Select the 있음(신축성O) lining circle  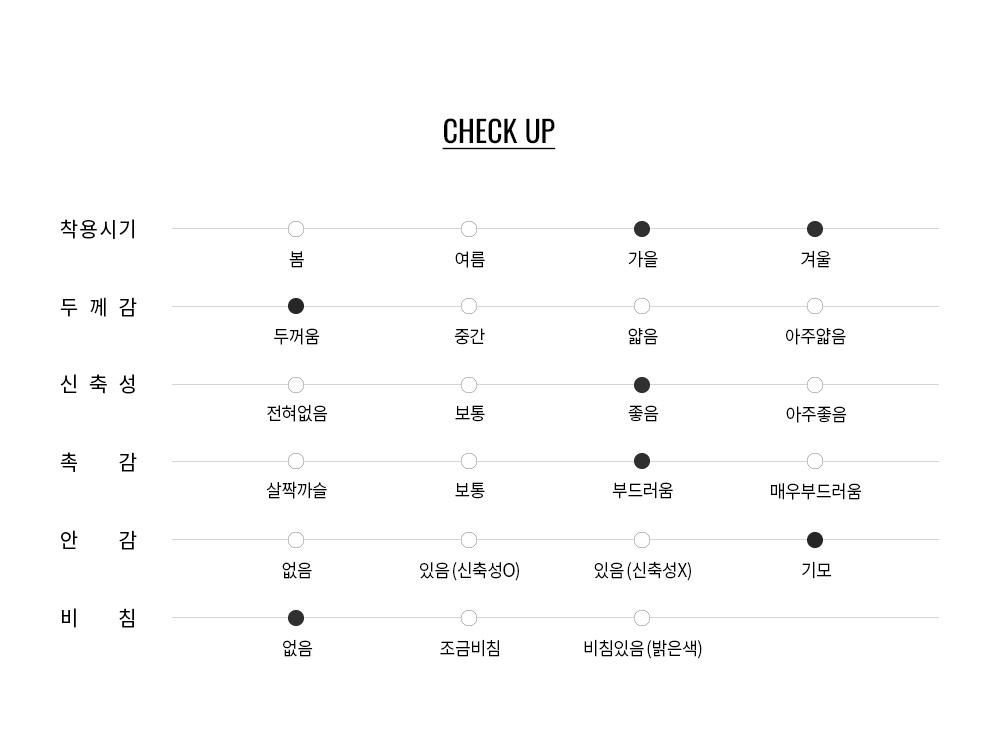(x=469, y=540)
